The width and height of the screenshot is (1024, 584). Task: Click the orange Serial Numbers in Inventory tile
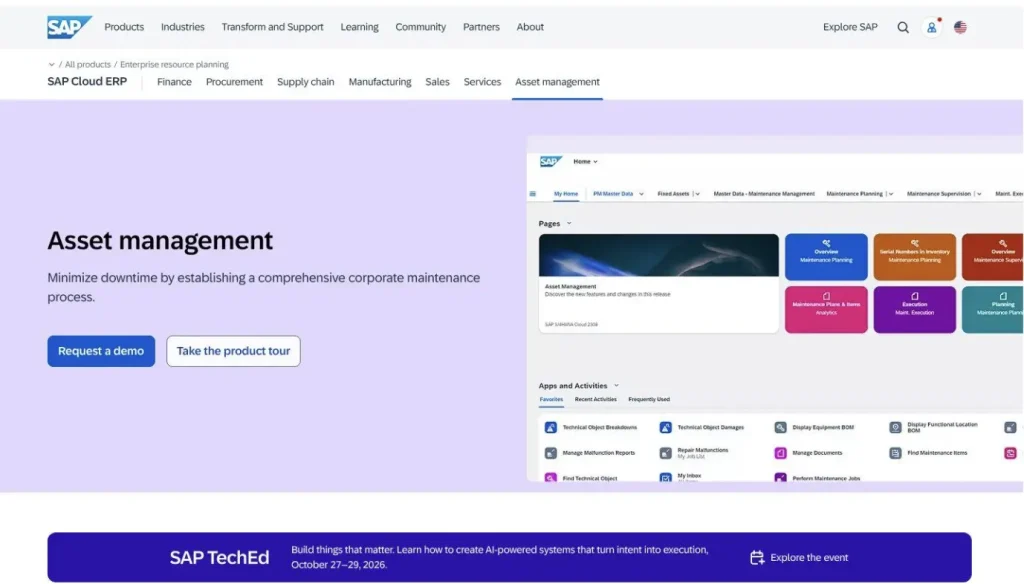coord(914,257)
